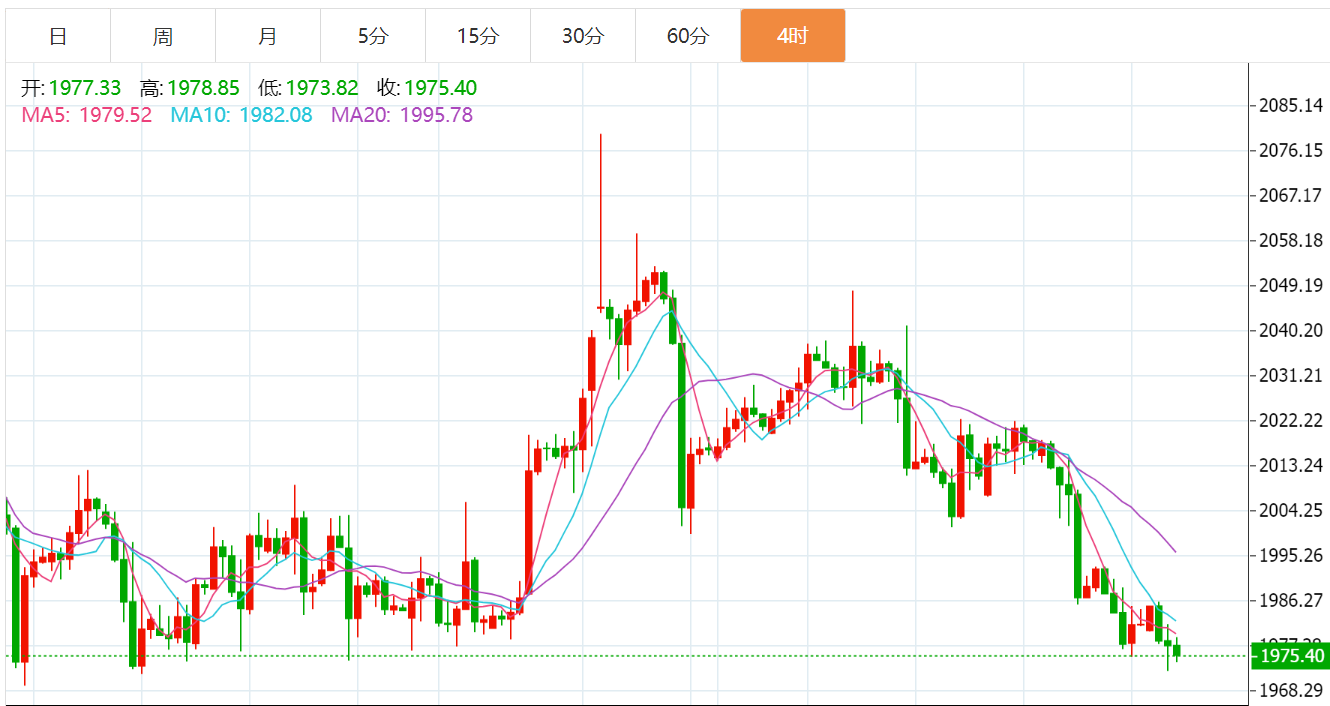Click the MA10: 1982.08 indicator label

pyautogui.click(x=241, y=115)
